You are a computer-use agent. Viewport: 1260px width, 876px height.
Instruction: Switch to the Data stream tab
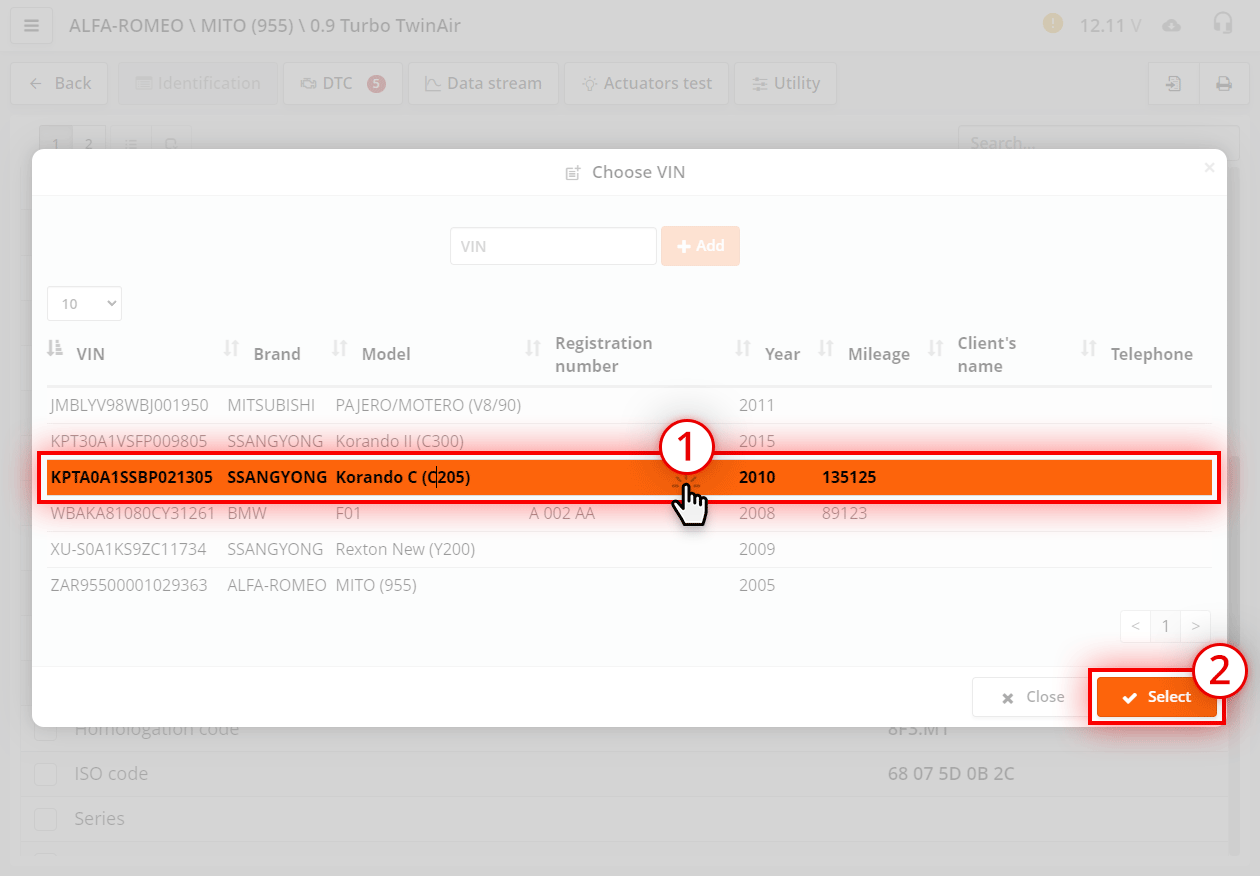pyautogui.click(x=483, y=84)
